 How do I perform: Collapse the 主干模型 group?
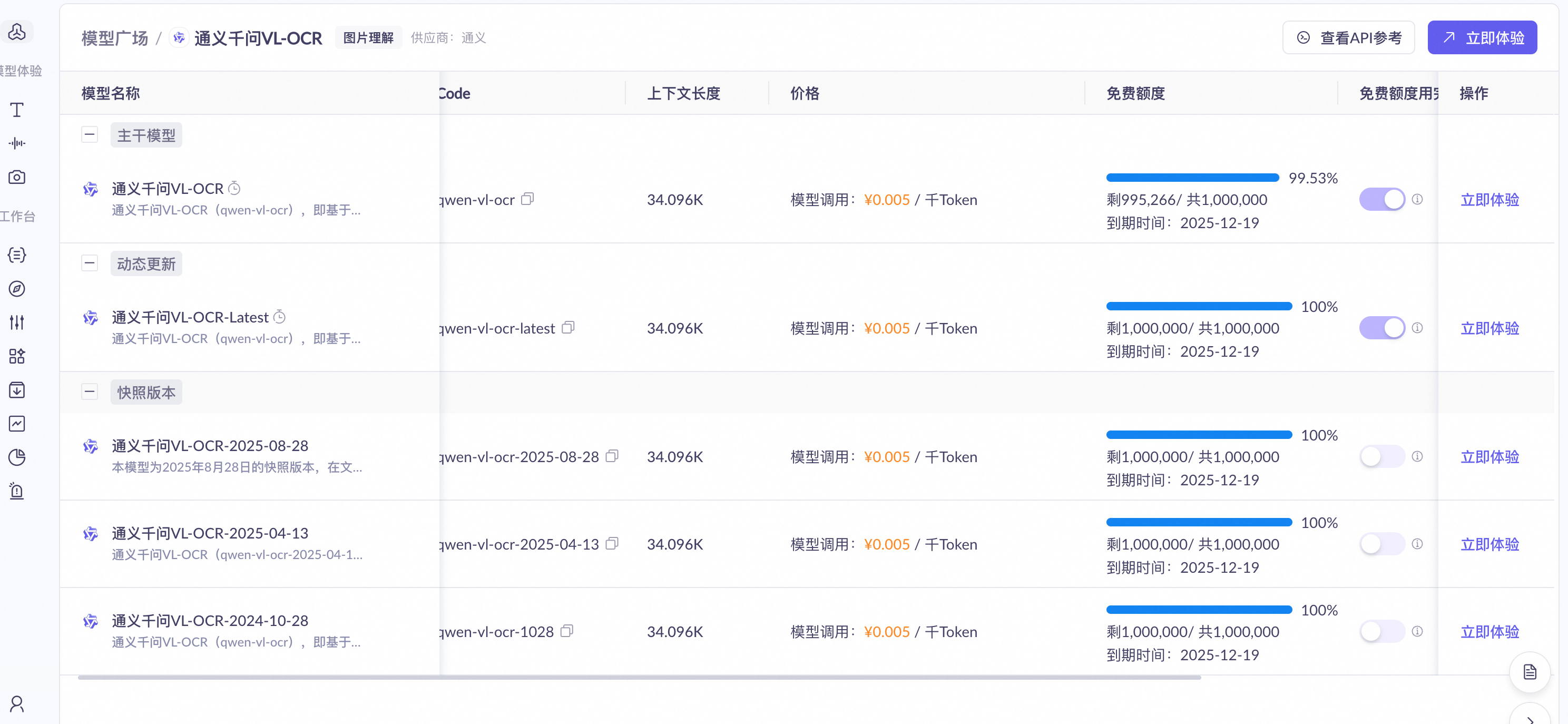pos(90,134)
